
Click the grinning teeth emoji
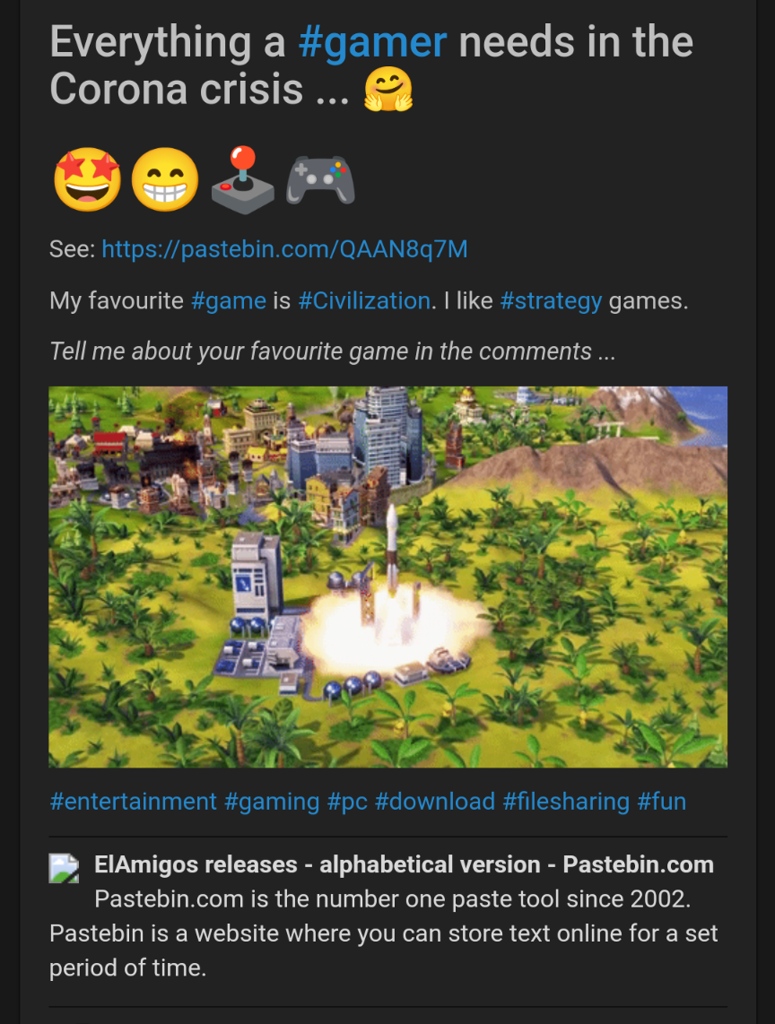click(x=165, y=180)
